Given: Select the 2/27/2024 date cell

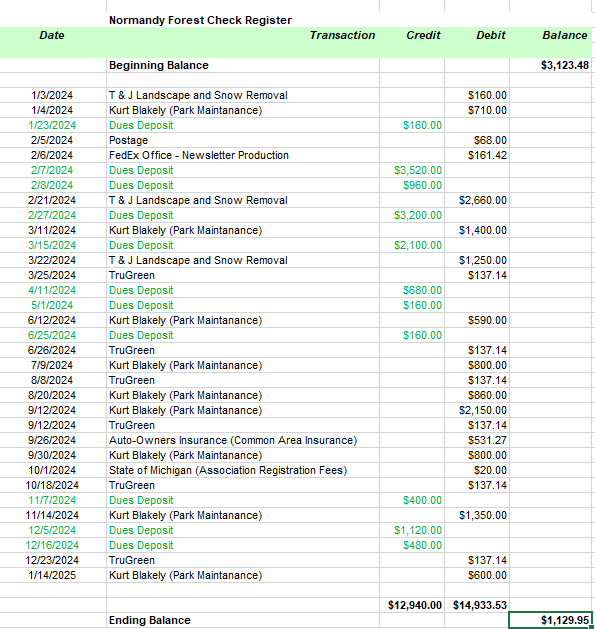Looking at the screenshot, I should [53, 215].
